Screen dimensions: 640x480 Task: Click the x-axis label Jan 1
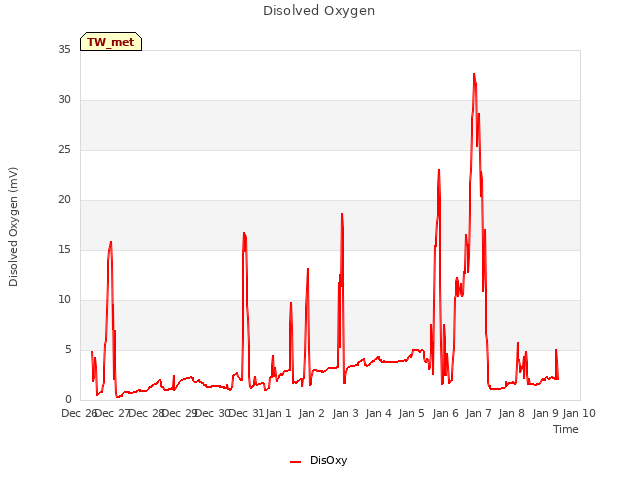point(279,413)
